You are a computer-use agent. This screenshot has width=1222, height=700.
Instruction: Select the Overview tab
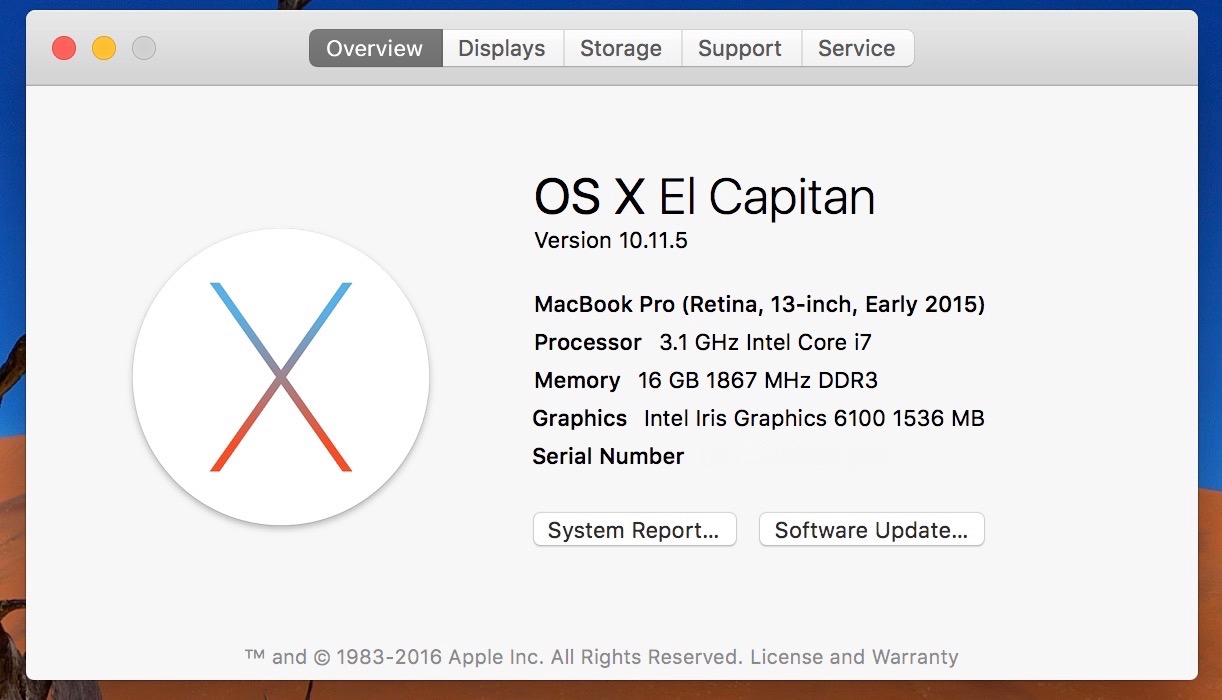point(375,48)
